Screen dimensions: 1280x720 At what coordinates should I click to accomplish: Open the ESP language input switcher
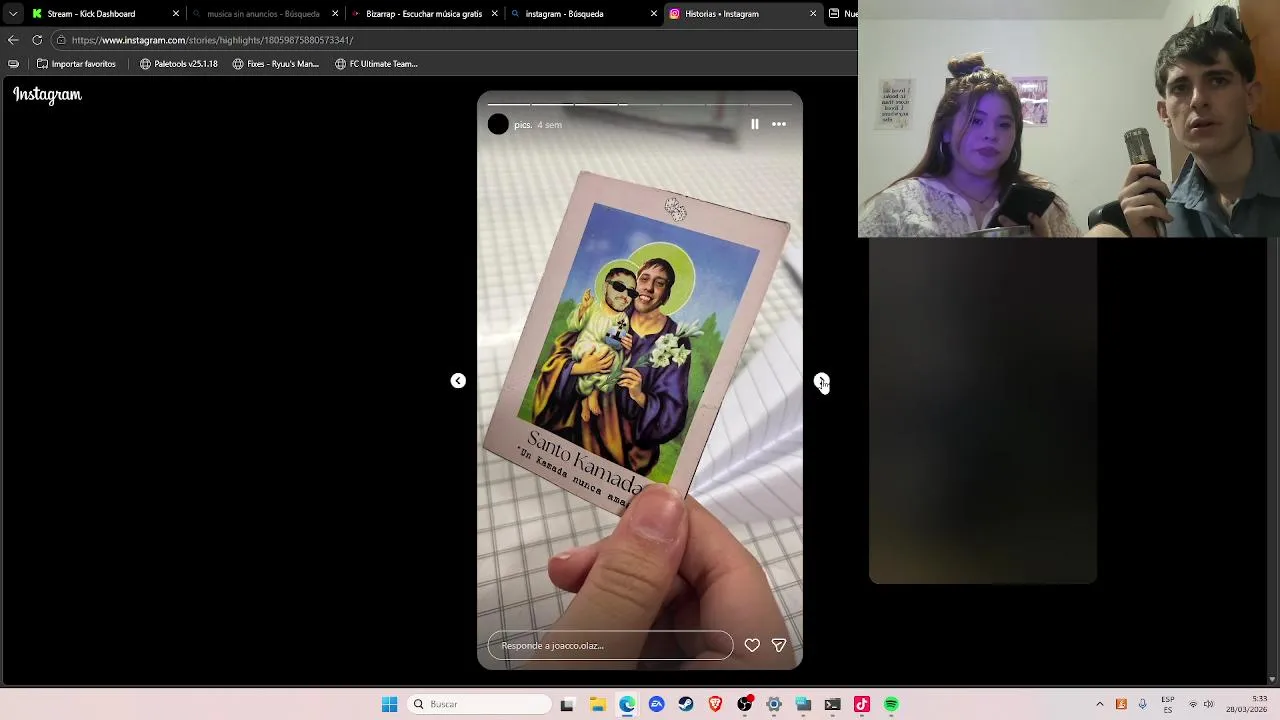click(1168, 704)
